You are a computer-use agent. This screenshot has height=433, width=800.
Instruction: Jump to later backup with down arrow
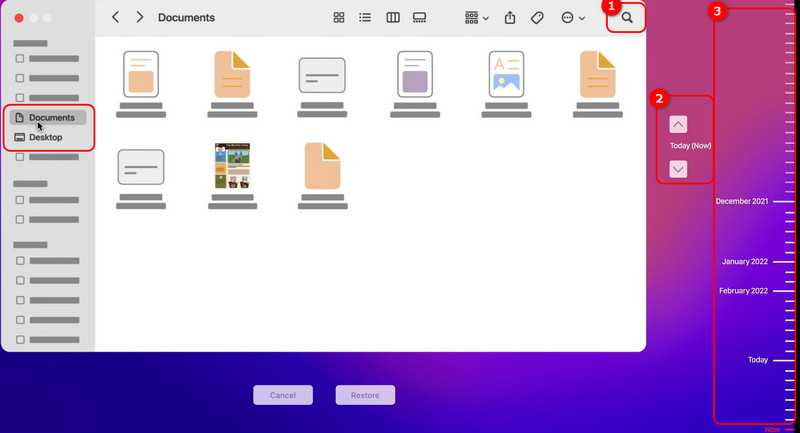[678, 169]
